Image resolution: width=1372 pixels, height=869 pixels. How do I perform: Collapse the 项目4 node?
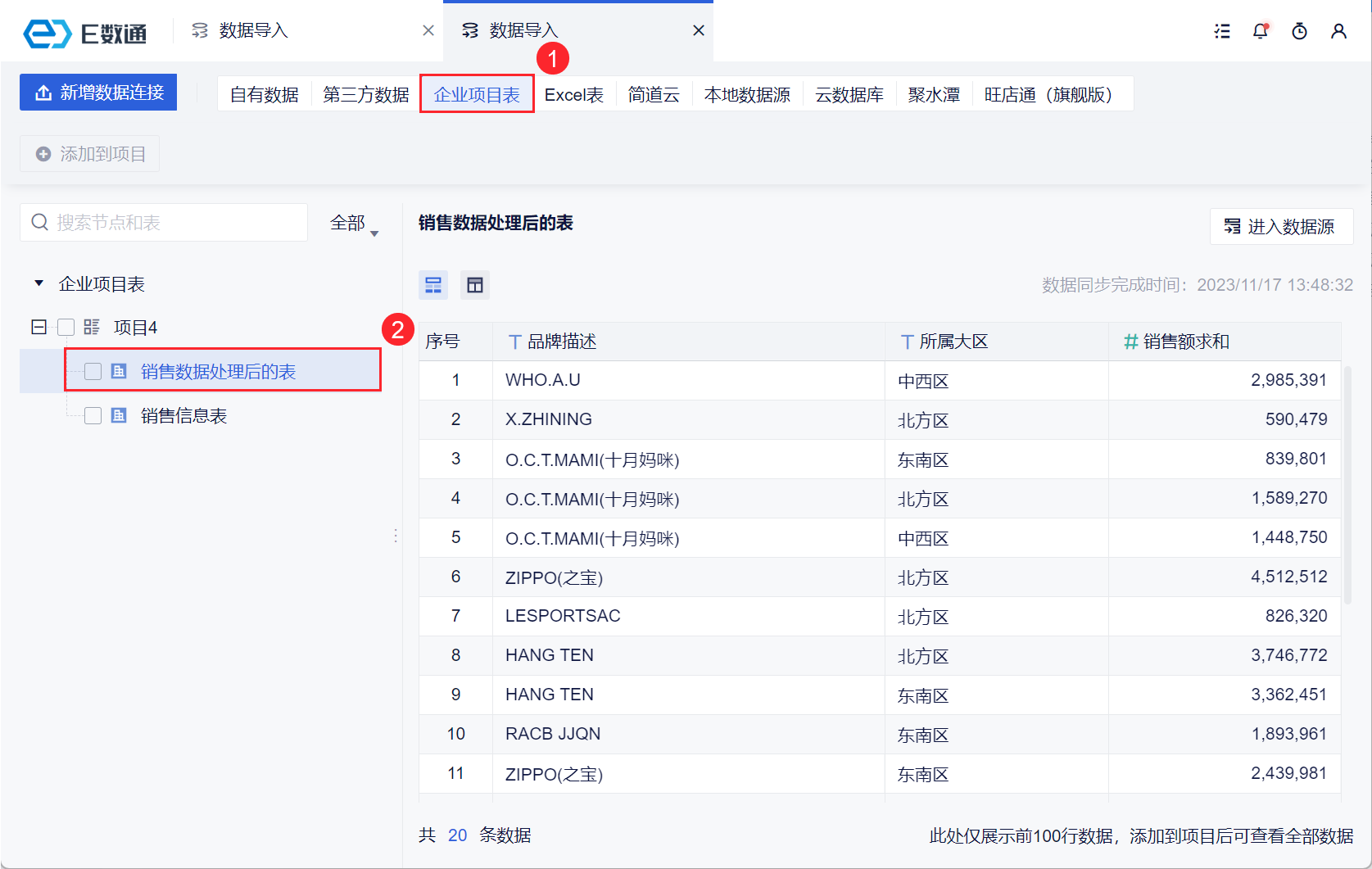pos(38,328)
